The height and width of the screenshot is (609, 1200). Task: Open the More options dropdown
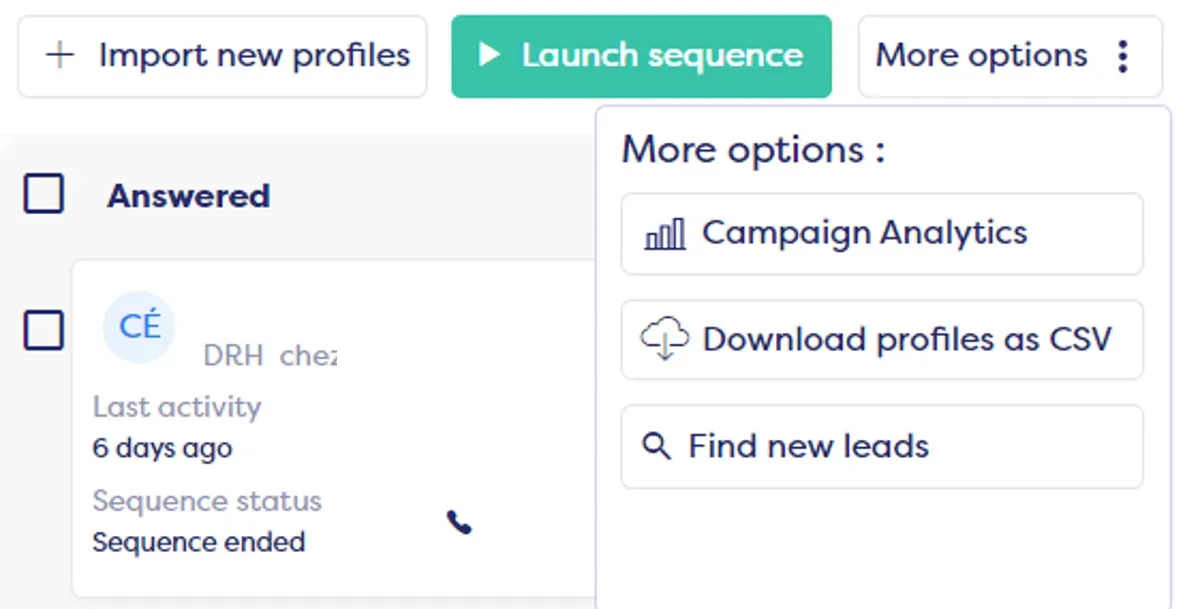[x=1010, y=57]
